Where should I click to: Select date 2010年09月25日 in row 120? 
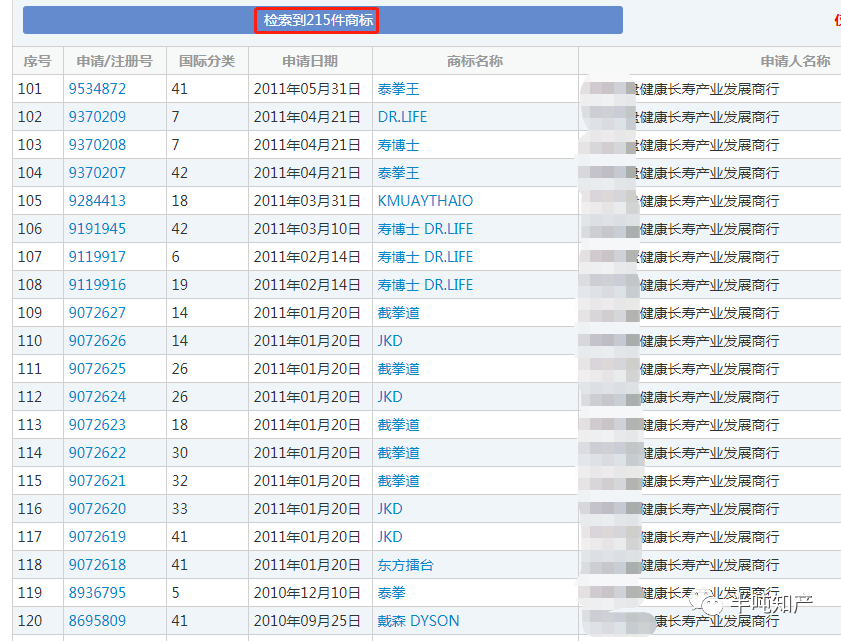pyautogui.click(x=307, y=621)
